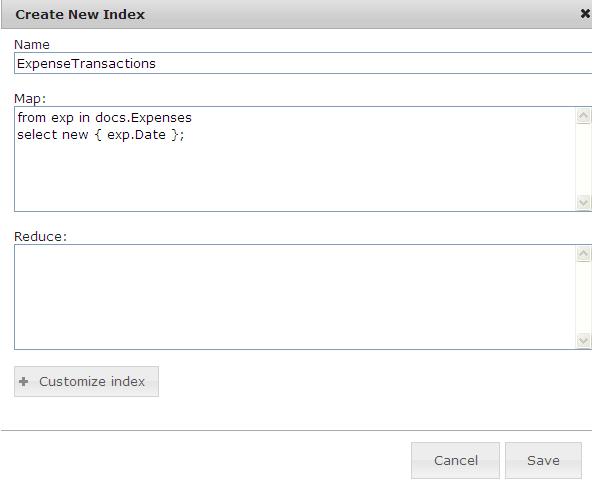
Task: Save the new index
Action: 543,460
